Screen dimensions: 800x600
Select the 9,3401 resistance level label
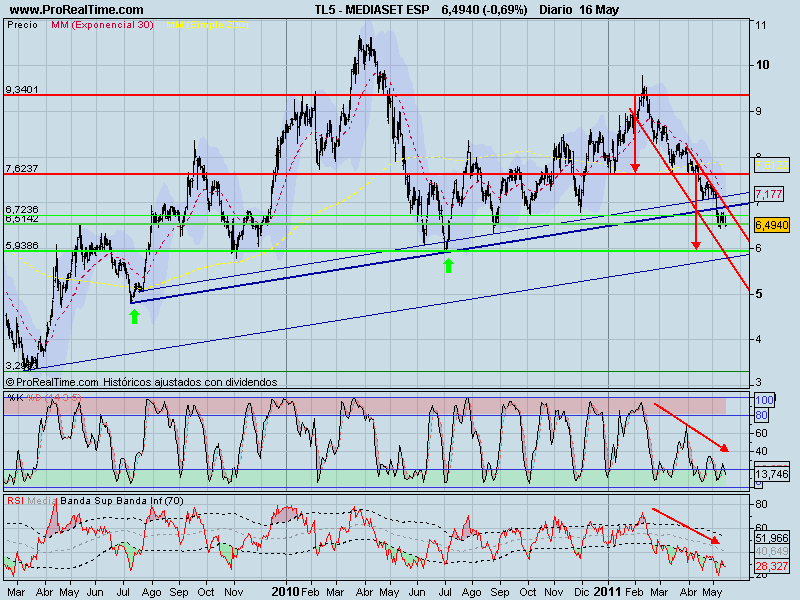21,89
